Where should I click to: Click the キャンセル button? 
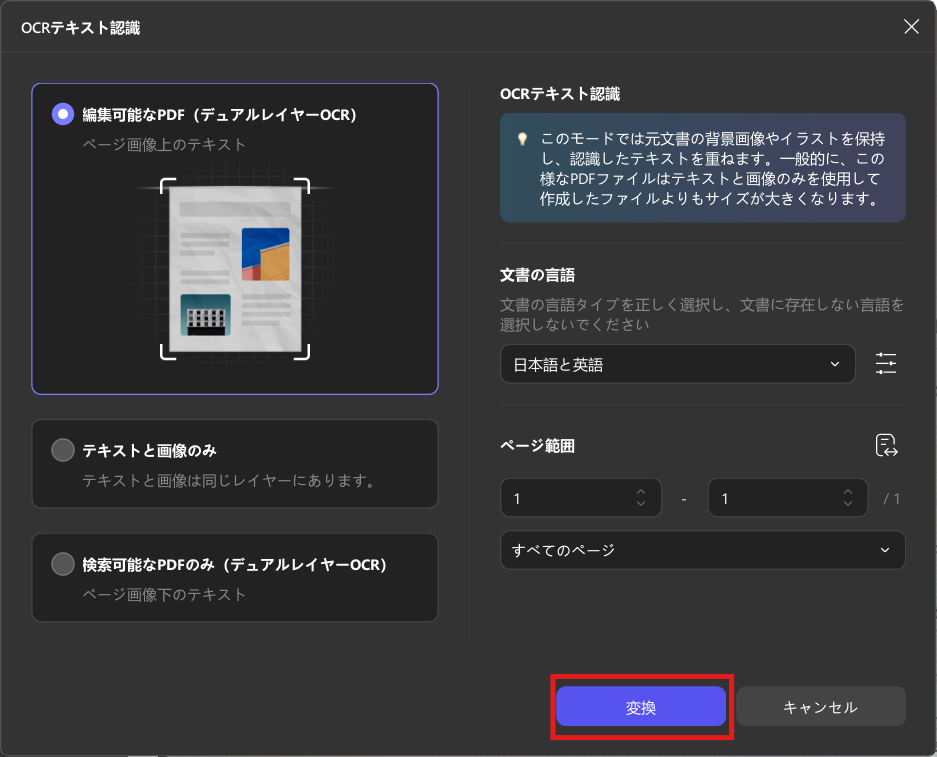(820, 707)
